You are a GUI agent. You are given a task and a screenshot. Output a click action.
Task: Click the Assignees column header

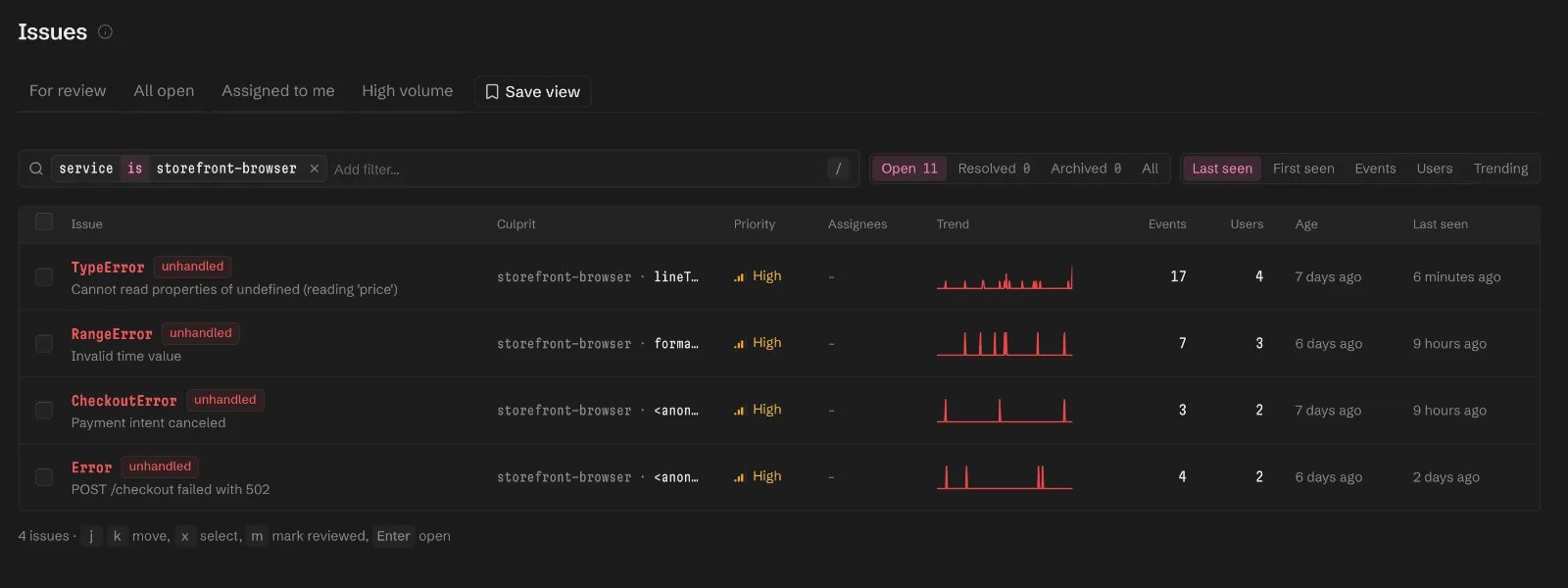[x=857, y=224]
